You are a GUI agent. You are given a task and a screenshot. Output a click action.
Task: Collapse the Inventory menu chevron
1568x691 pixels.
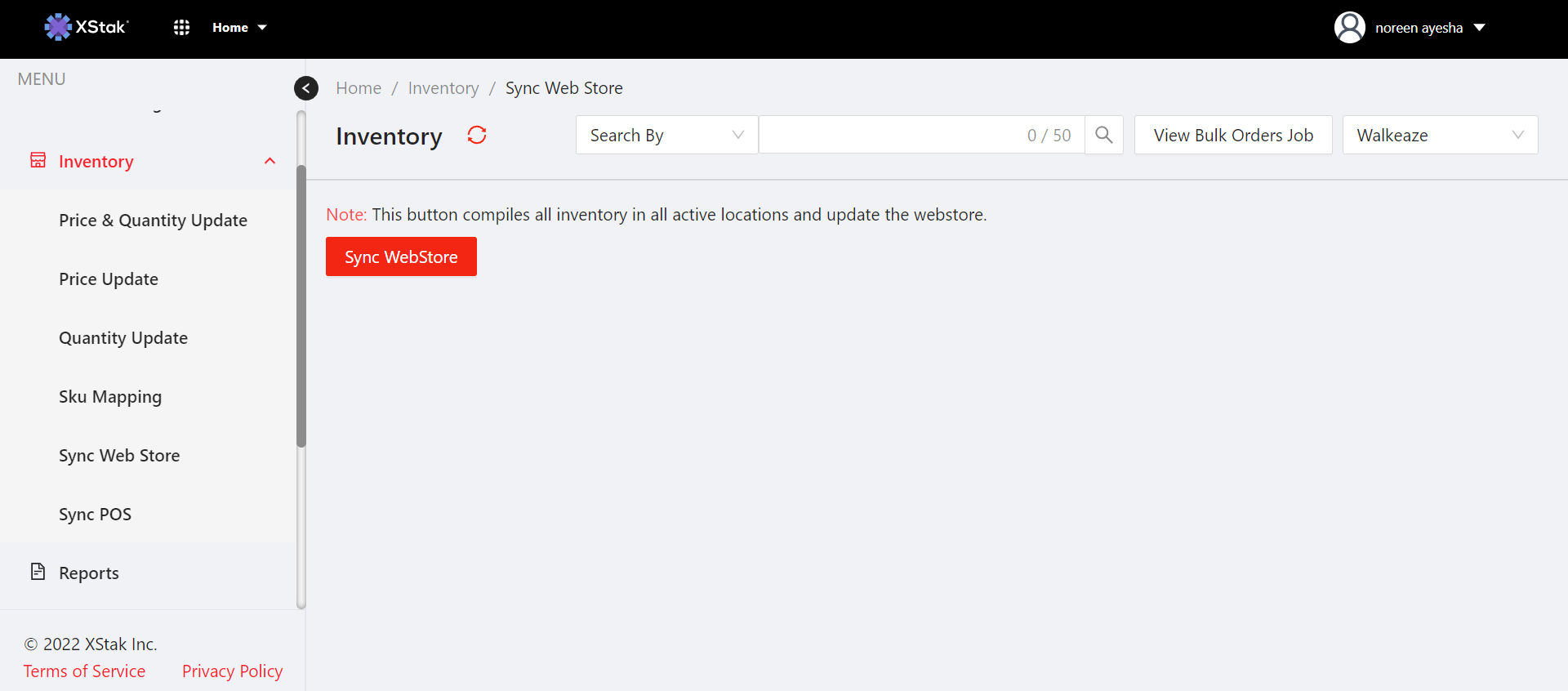(269, 162)
